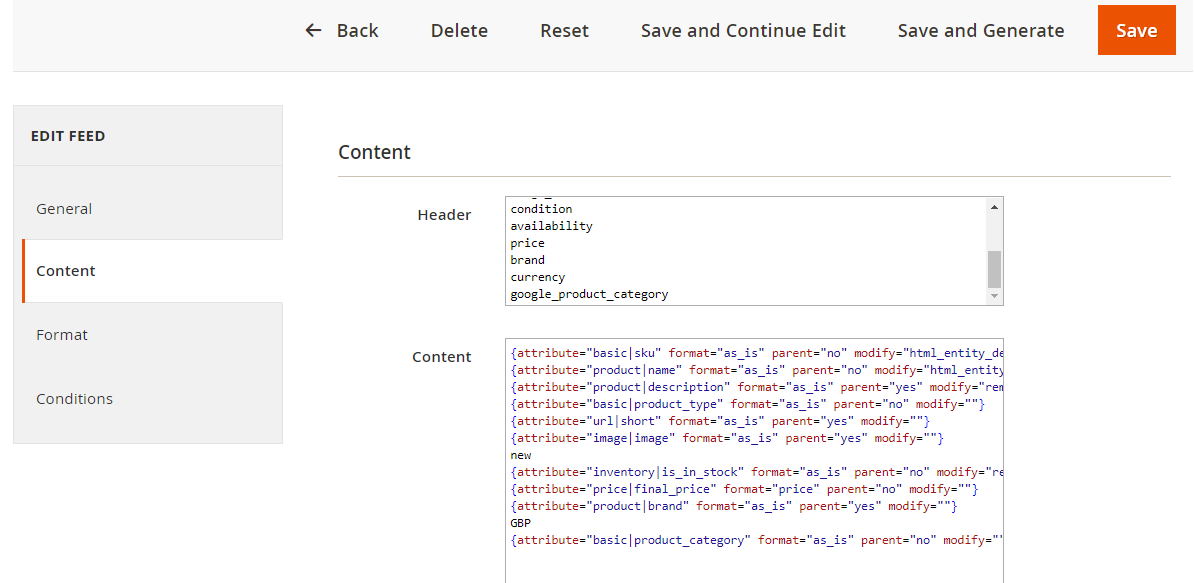Click the basic|sku attribute line
The height and width of the screenshot is (583, 1195).
(x=700, y=353)
